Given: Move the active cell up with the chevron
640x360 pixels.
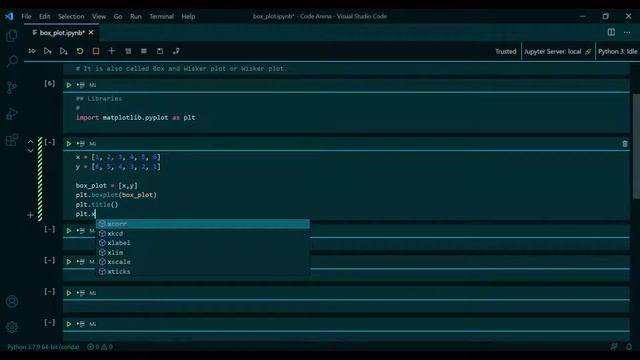Looking at the screenshot, I should [31, 142].
